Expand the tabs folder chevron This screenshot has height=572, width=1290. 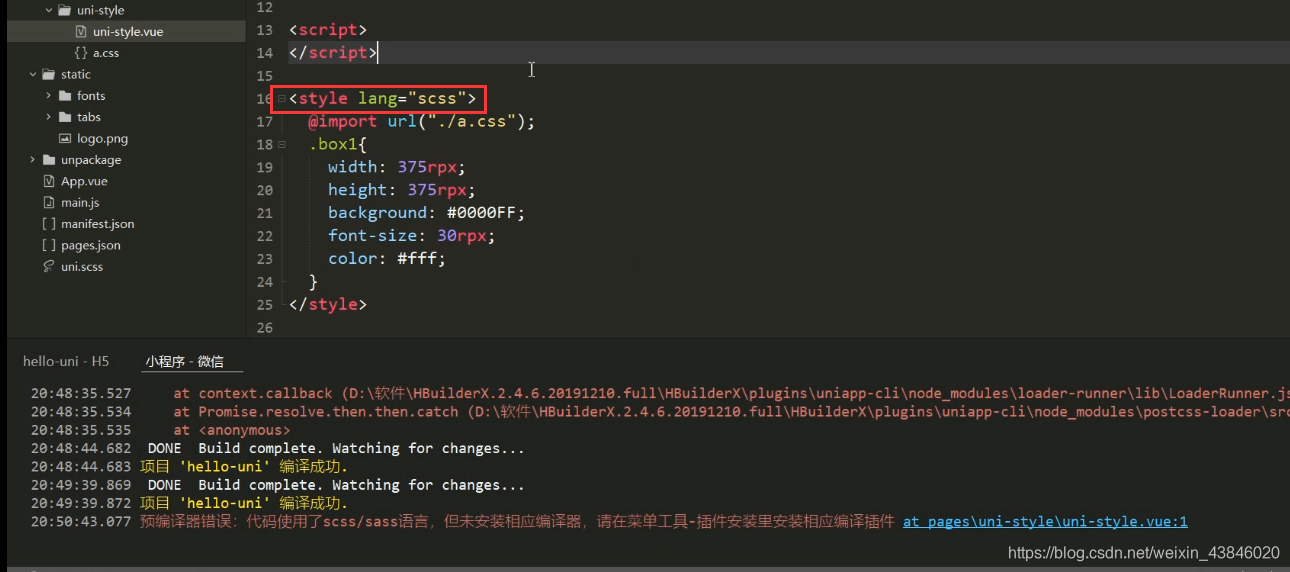(49, 117)
